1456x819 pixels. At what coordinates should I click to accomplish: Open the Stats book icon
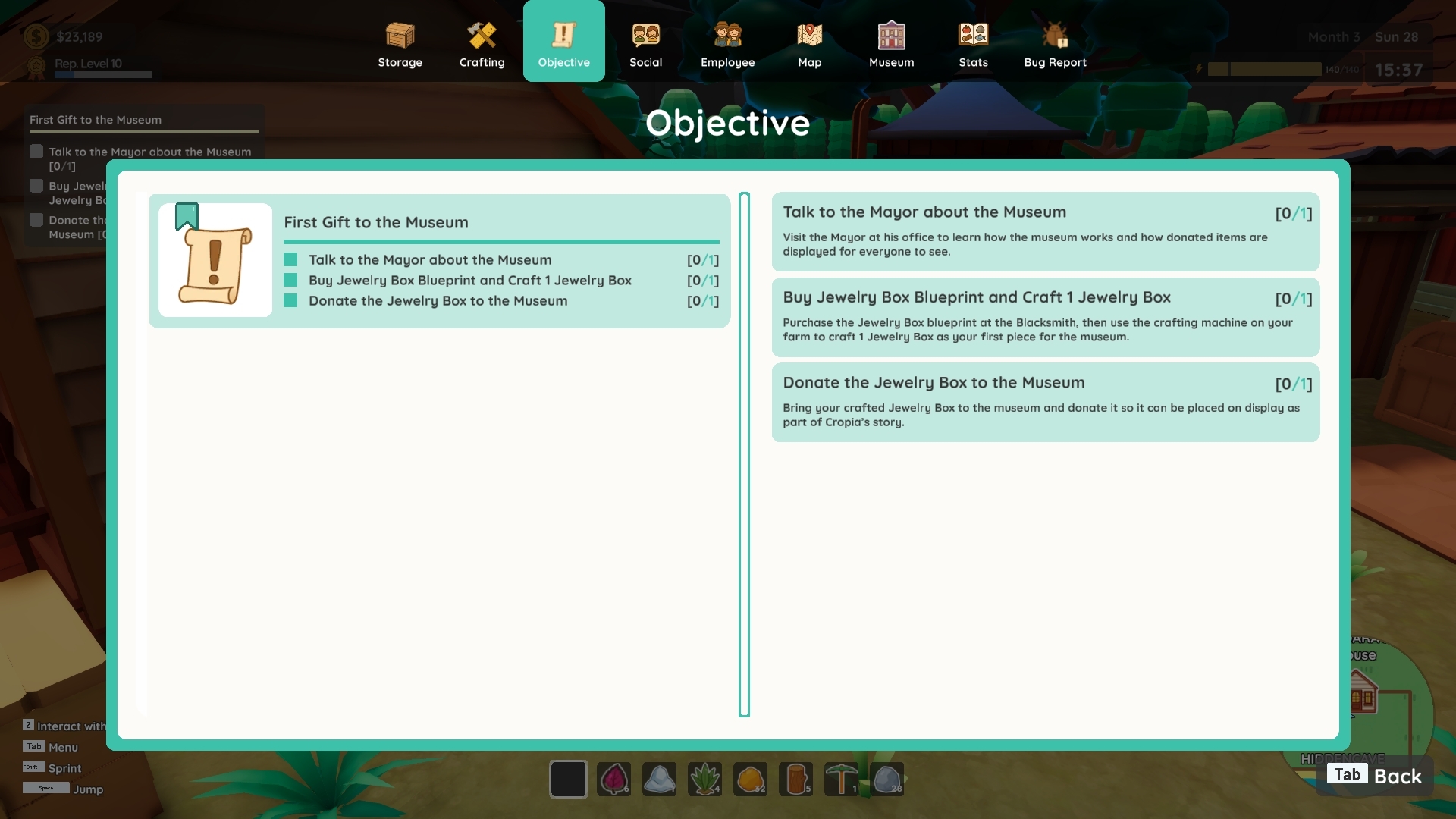973,35
